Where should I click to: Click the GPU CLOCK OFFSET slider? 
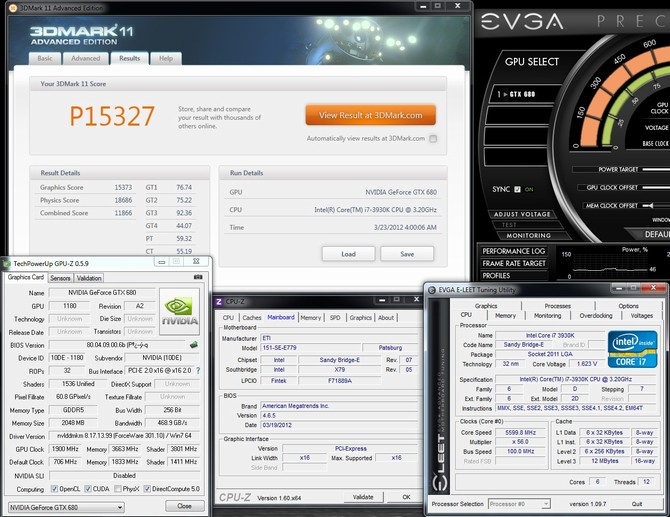coord(656,188)
